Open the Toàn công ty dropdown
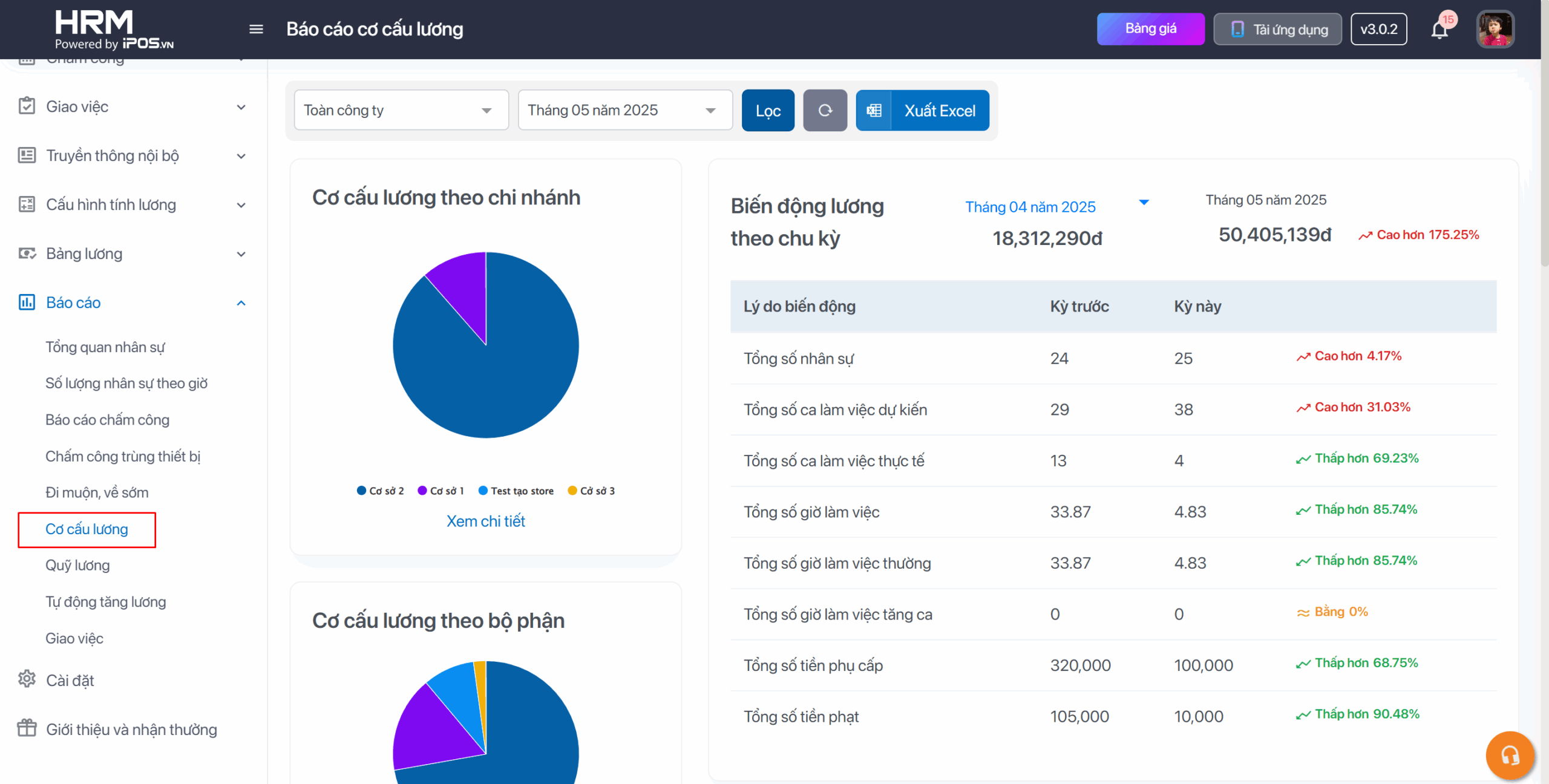The width and height of the screenshot is (1549, 784). pos(401,110)
